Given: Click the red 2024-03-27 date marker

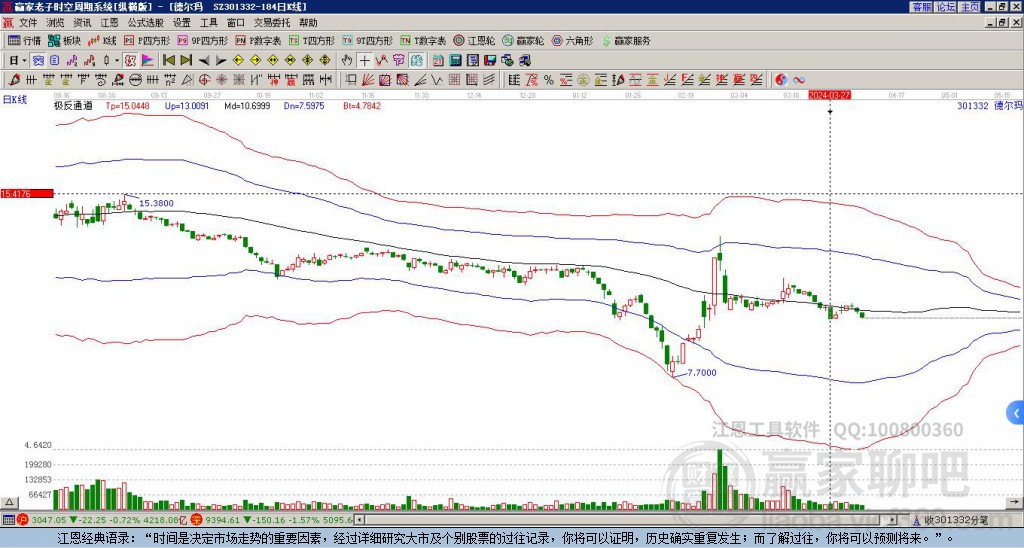Looking at the screenshot, I should (x=829, y=95).
